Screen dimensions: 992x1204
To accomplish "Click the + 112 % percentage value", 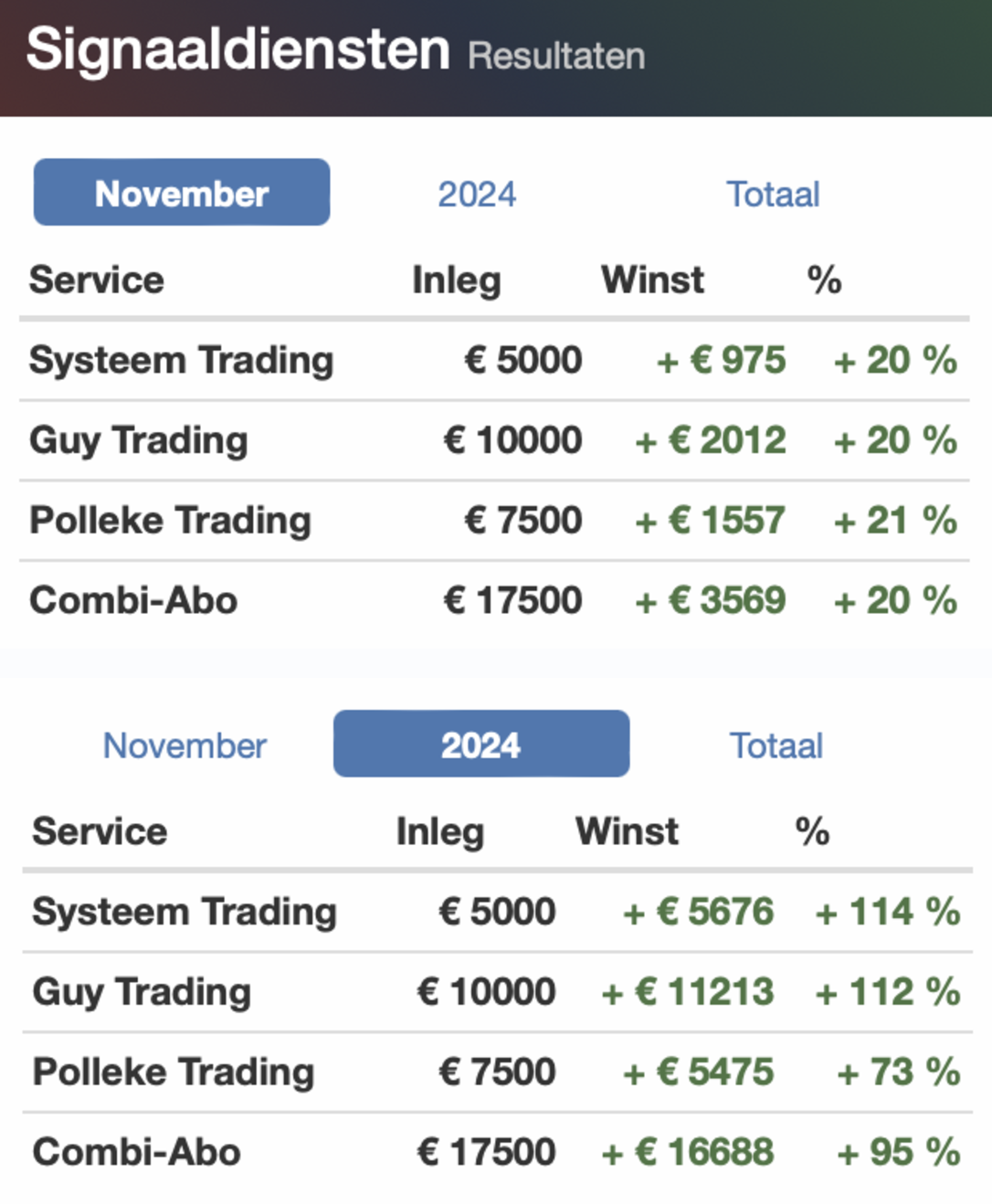I will (888, 992).
